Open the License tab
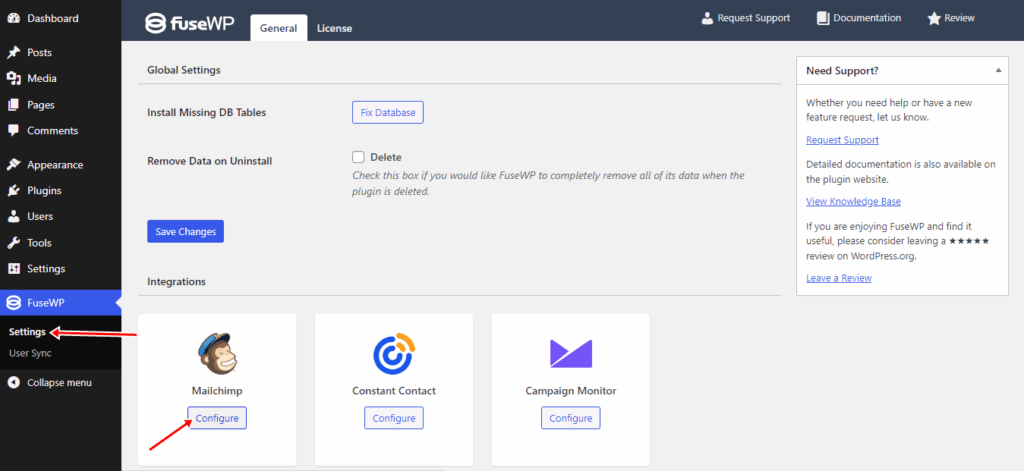 click(334, 28)
